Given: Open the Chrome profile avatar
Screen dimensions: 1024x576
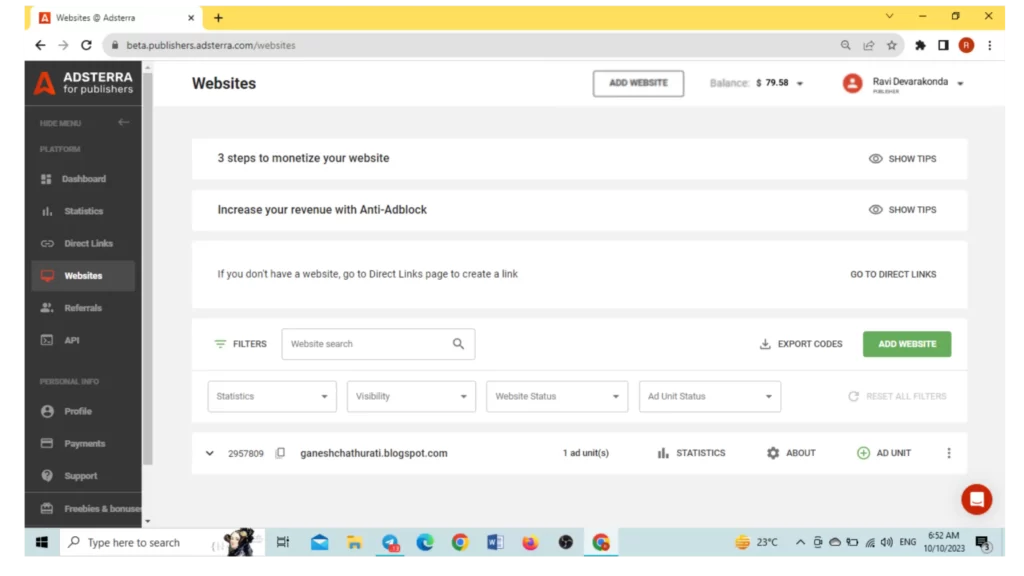Looking at the screenshot, I should [966, 45].
